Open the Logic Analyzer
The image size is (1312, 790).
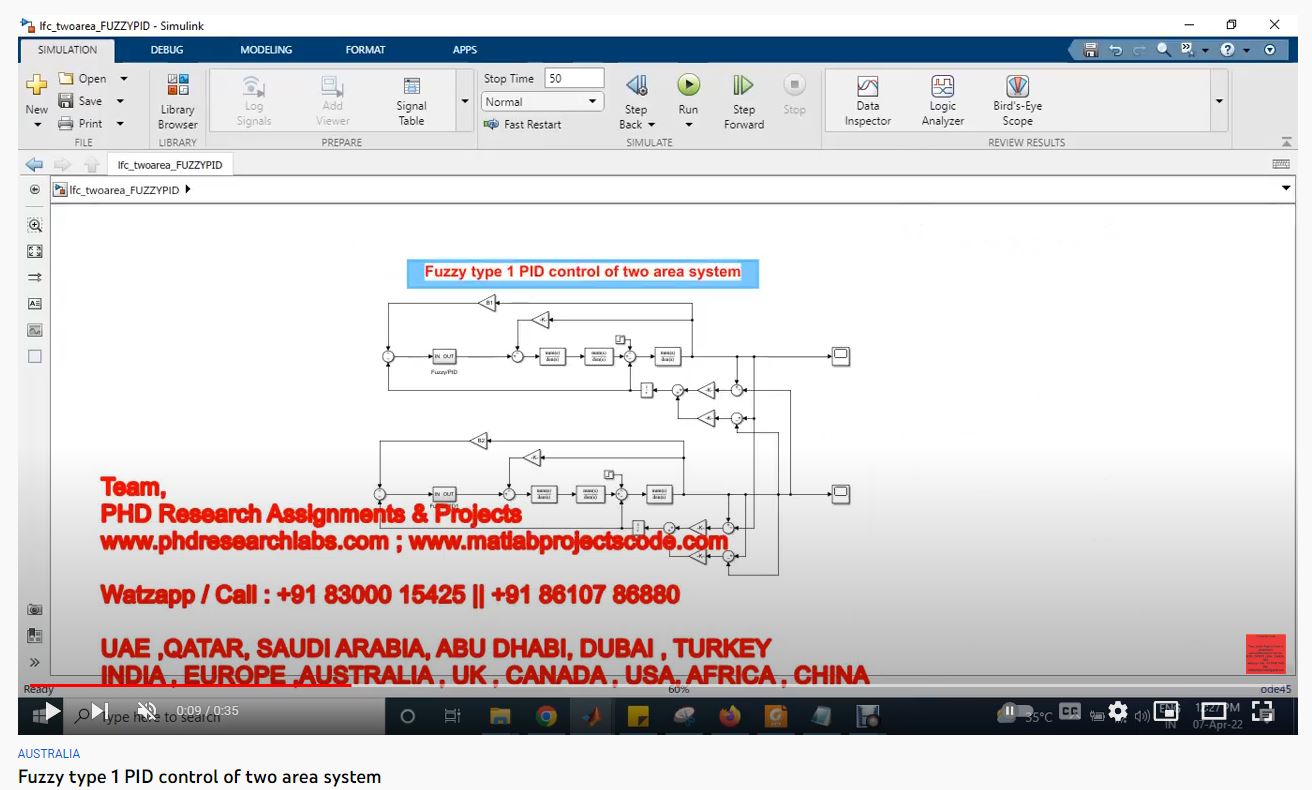click(942, 101)
